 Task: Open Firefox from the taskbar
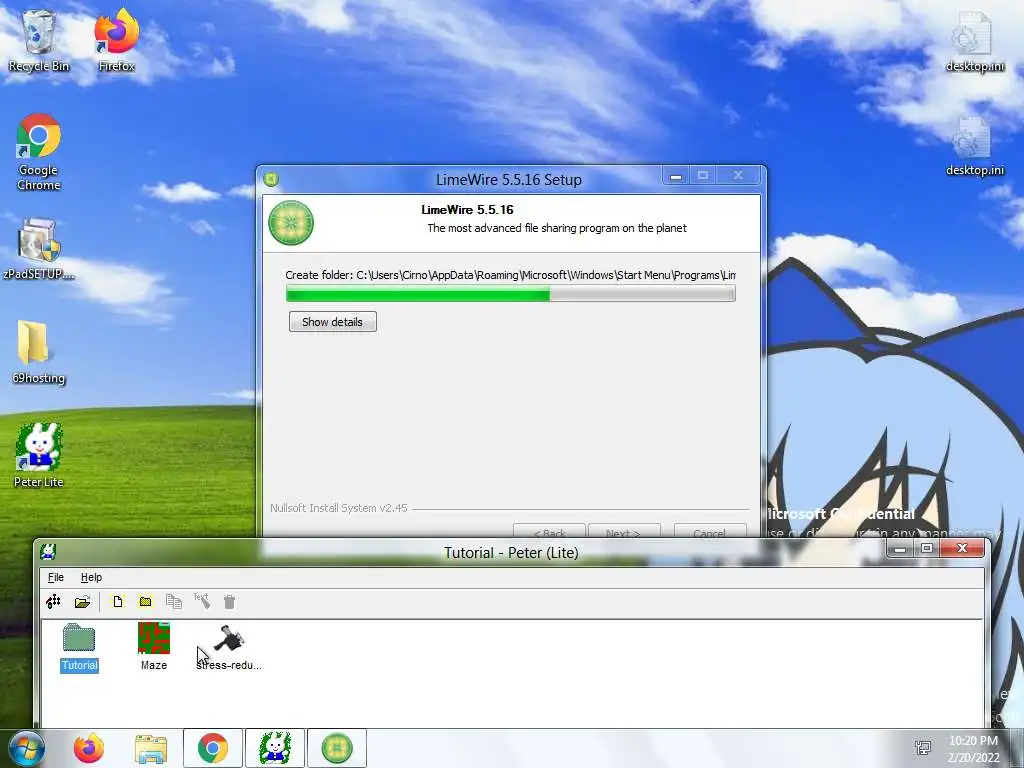pos(89,748)
